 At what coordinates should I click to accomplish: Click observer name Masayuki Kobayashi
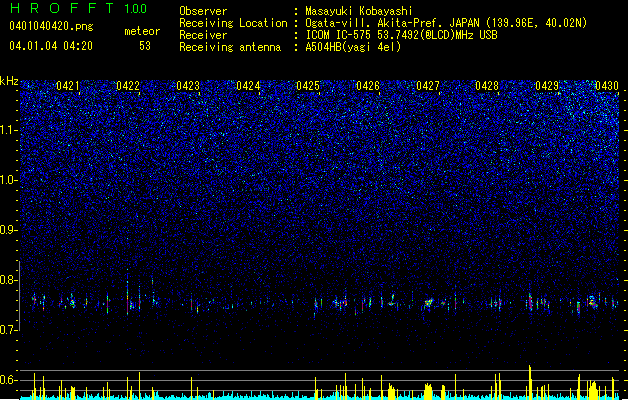359,11
